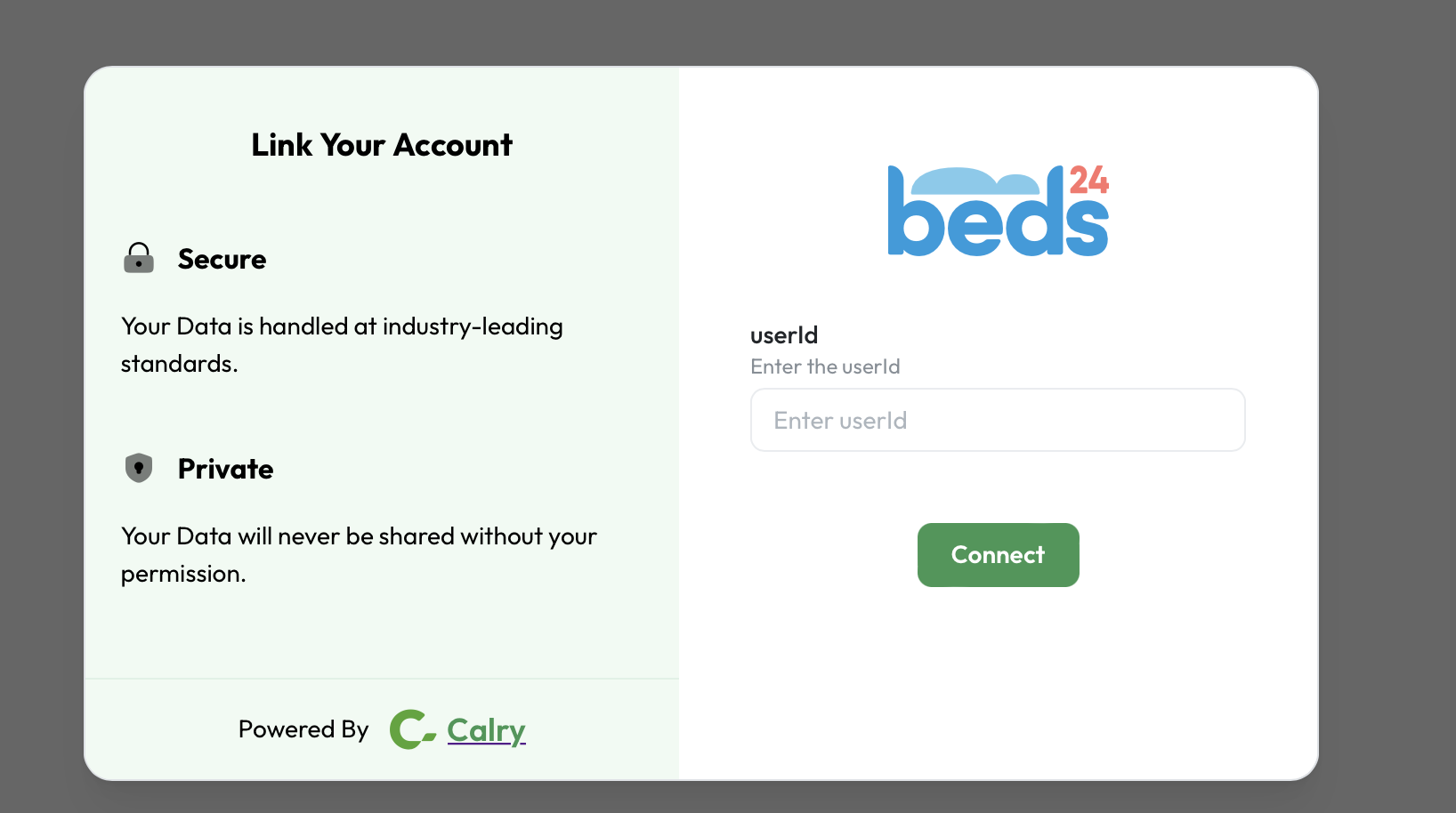
Task: Click the keyhole inside the Private shield icon
Action: pyautogui.click(x=139, y=469)
